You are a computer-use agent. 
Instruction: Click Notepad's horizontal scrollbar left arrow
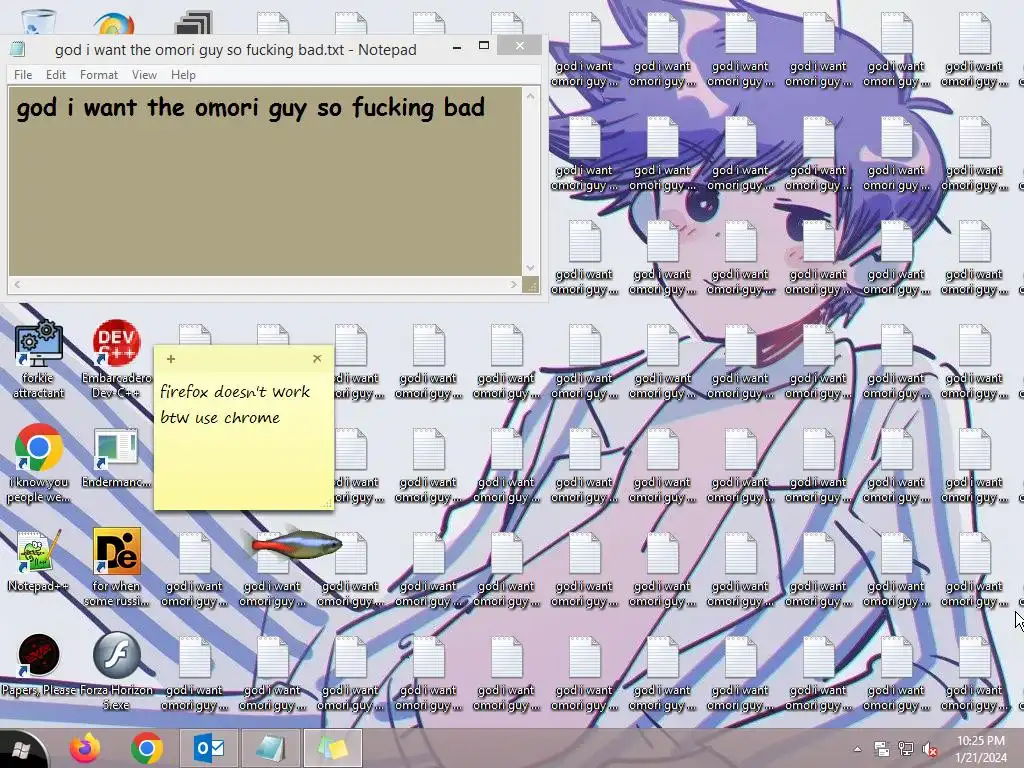click(x=17, y=285)
